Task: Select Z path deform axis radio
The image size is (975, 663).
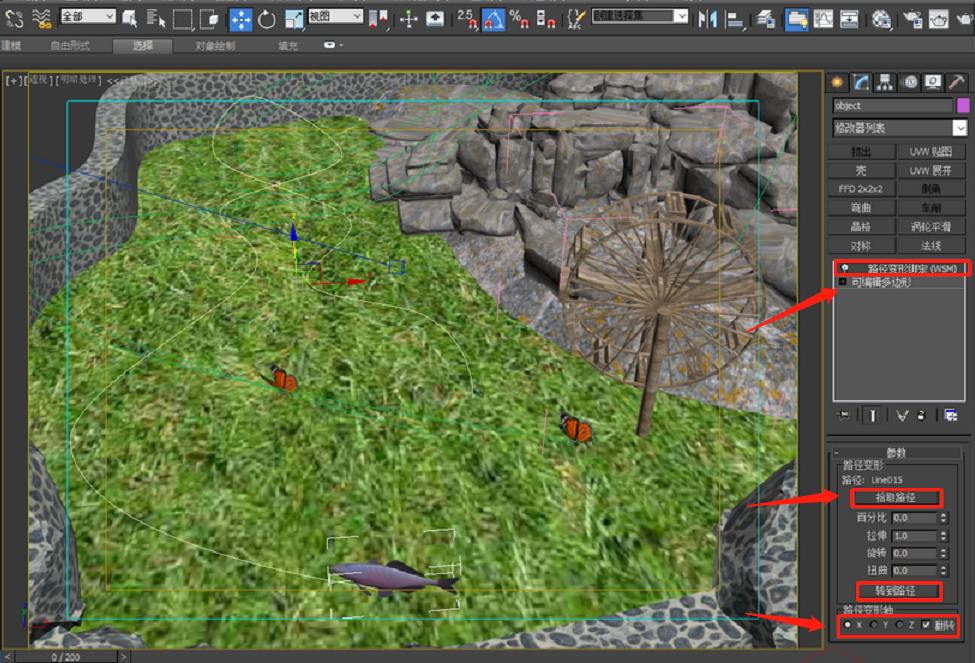Action: [x=900, y=625]
